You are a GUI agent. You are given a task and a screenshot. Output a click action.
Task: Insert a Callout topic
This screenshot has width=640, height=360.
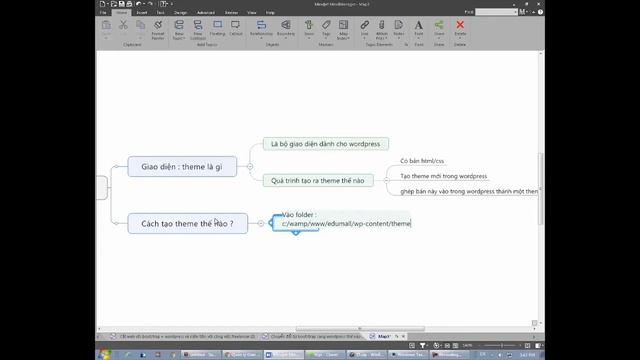click(x=236, y=28)
